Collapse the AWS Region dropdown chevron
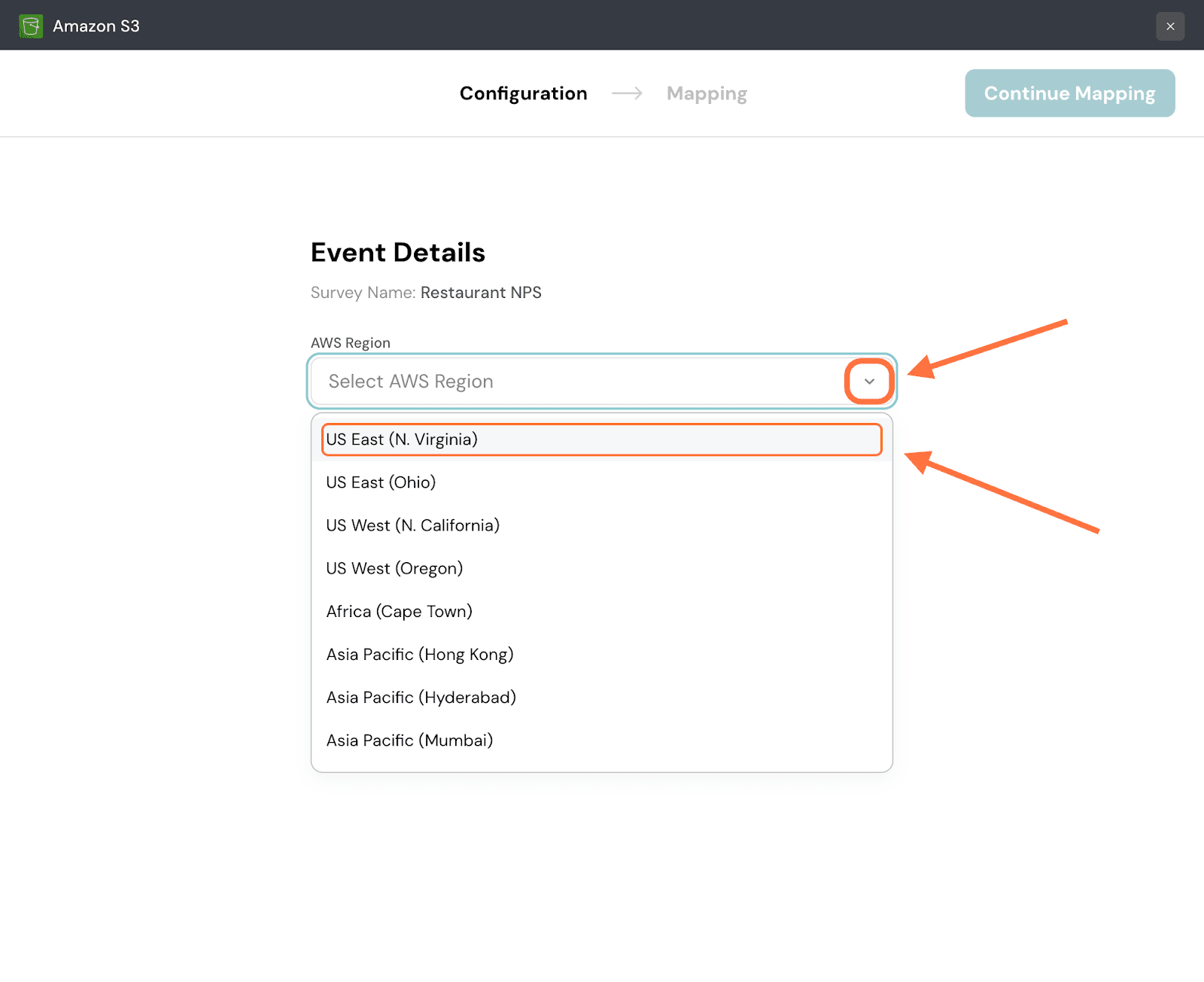The image size is (1204, 982). (x=869, y=382)
